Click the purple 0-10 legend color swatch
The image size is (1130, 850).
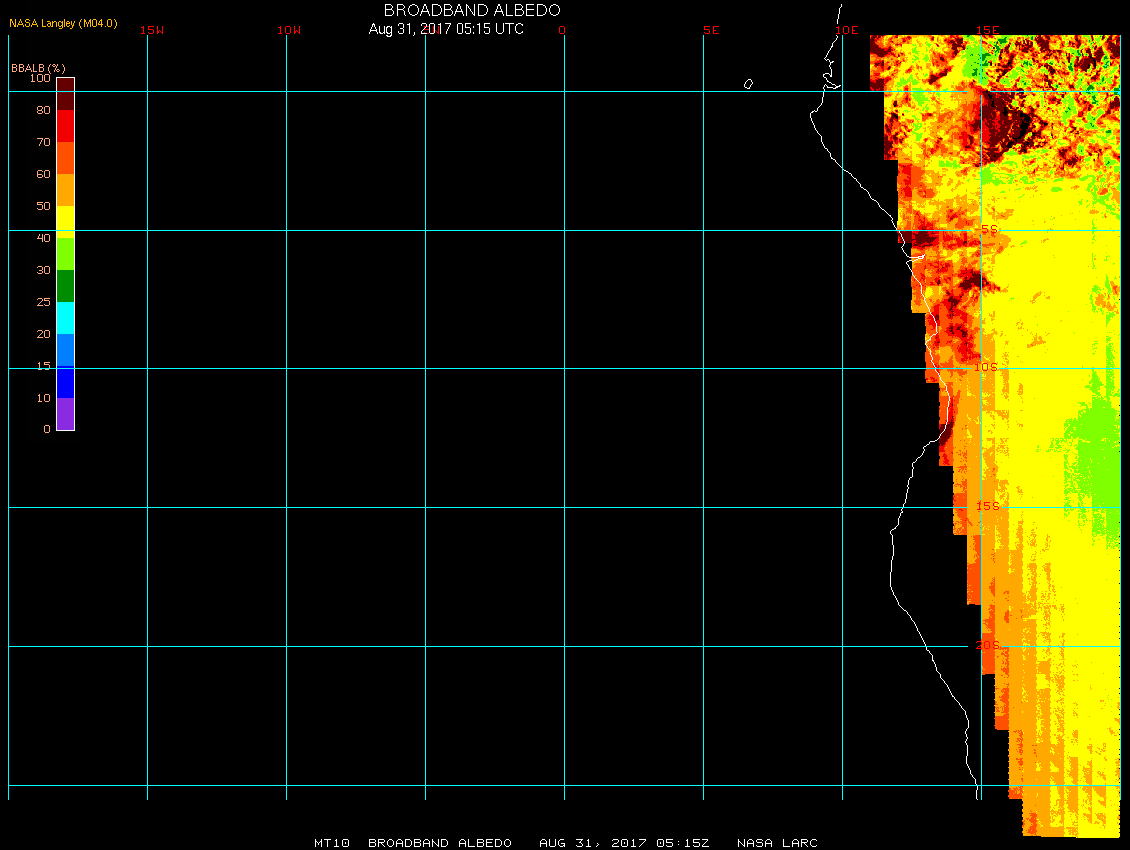[x=65, y=414]
